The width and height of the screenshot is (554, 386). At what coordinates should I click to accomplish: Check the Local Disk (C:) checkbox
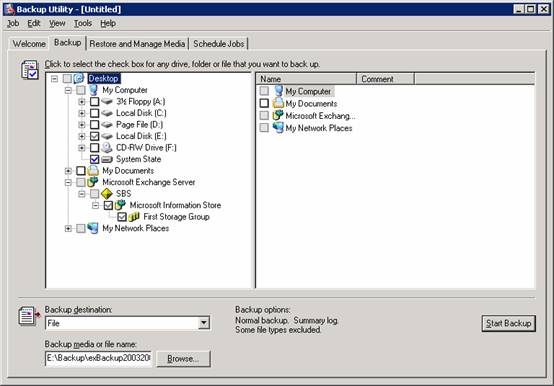[94, 113]
